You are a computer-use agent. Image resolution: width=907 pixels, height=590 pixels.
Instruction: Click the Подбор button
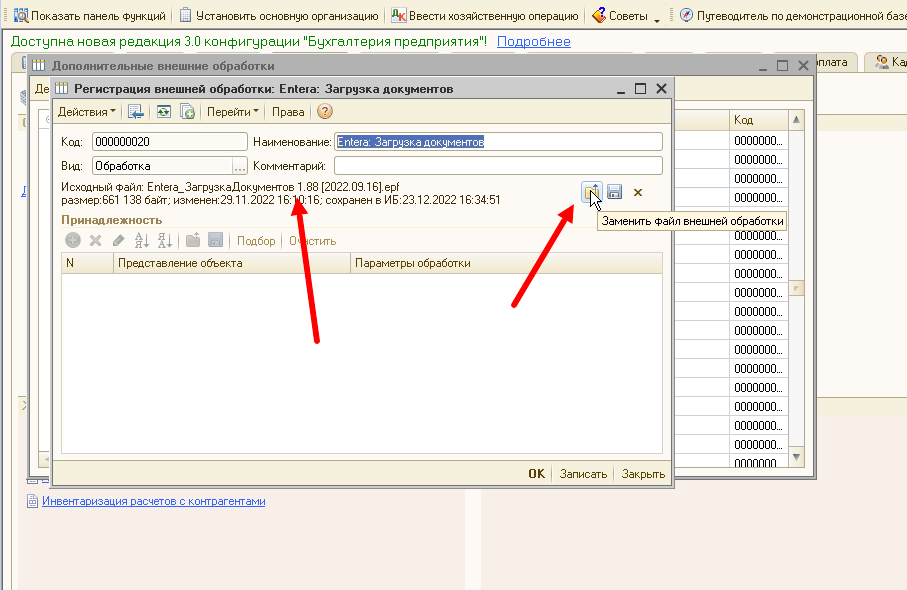[x=256, y=241]
